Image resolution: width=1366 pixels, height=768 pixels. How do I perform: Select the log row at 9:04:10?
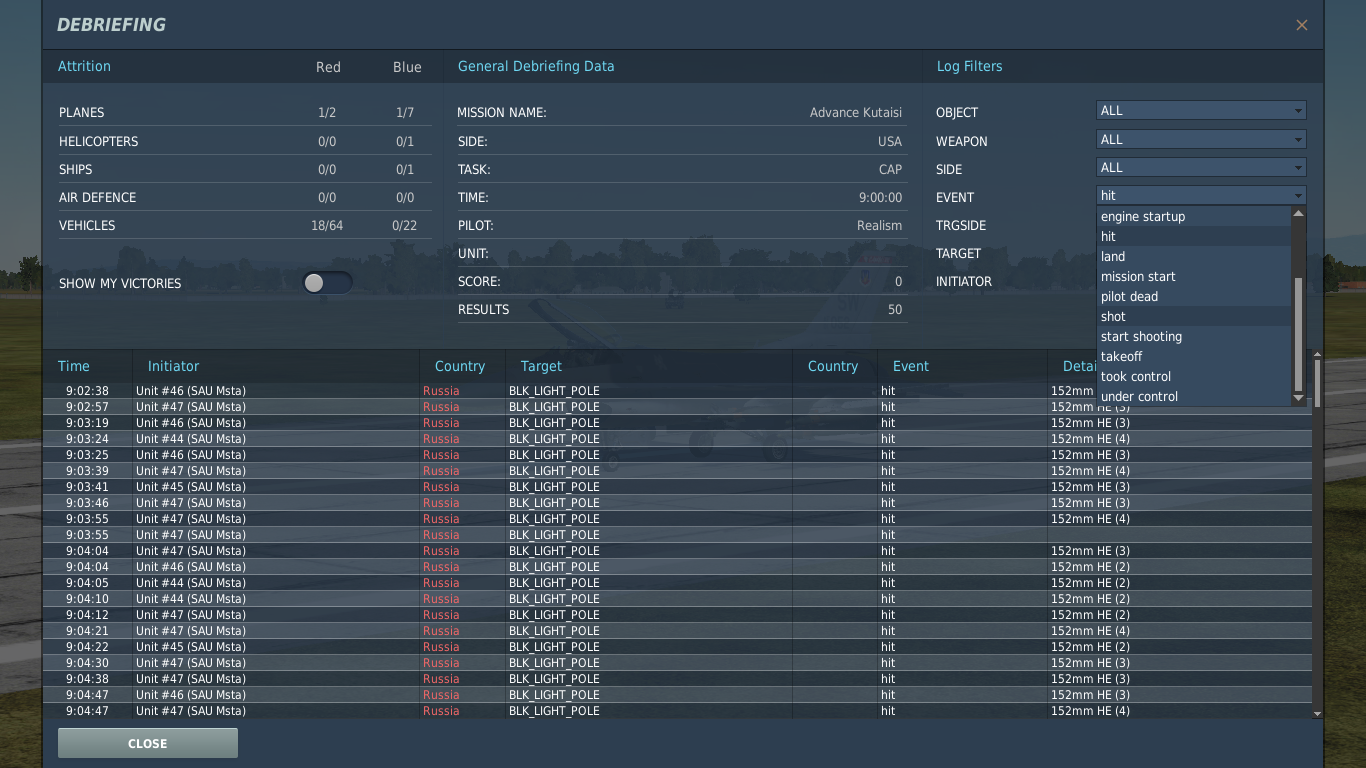[x=677, y=599]
